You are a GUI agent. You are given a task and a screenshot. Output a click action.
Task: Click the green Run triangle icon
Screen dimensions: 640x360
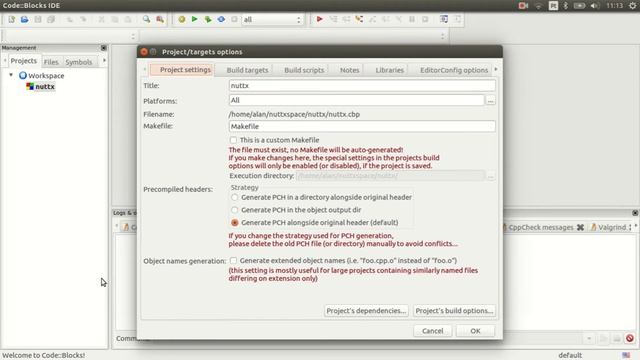click(x=195, y=19)
